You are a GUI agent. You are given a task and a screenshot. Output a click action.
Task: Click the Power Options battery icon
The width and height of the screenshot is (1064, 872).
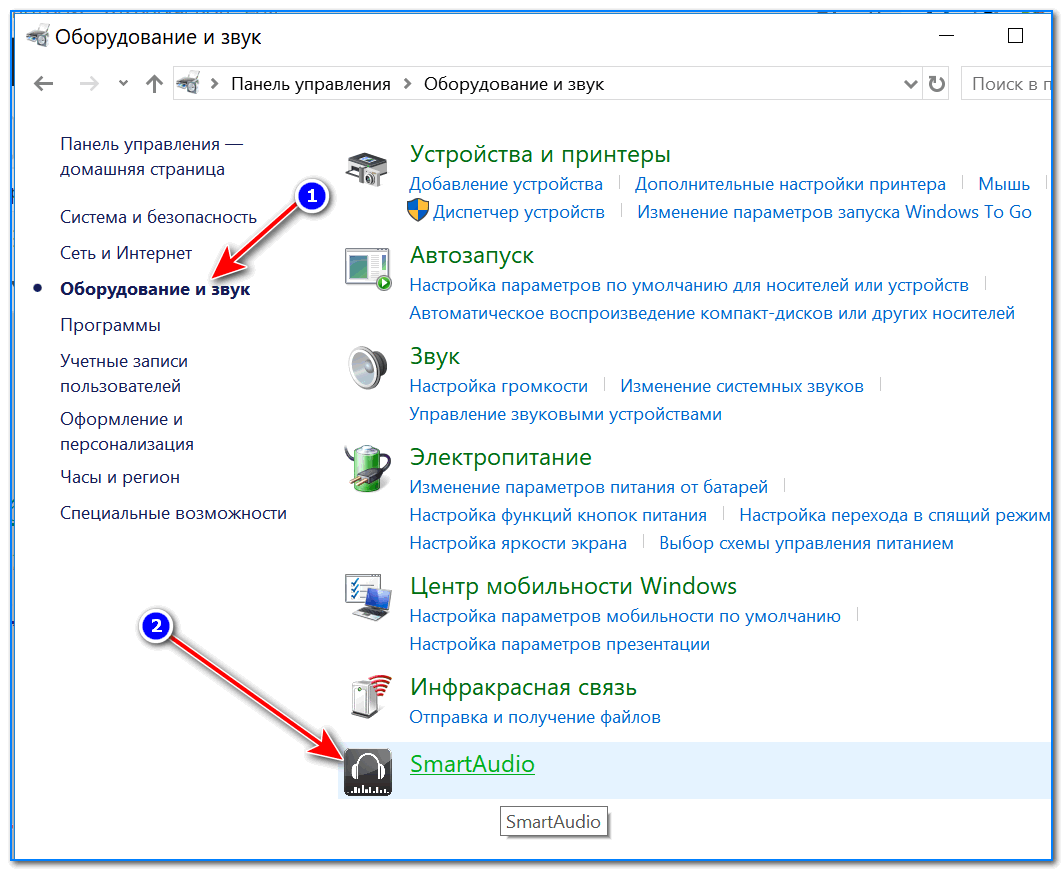[367, 470]
